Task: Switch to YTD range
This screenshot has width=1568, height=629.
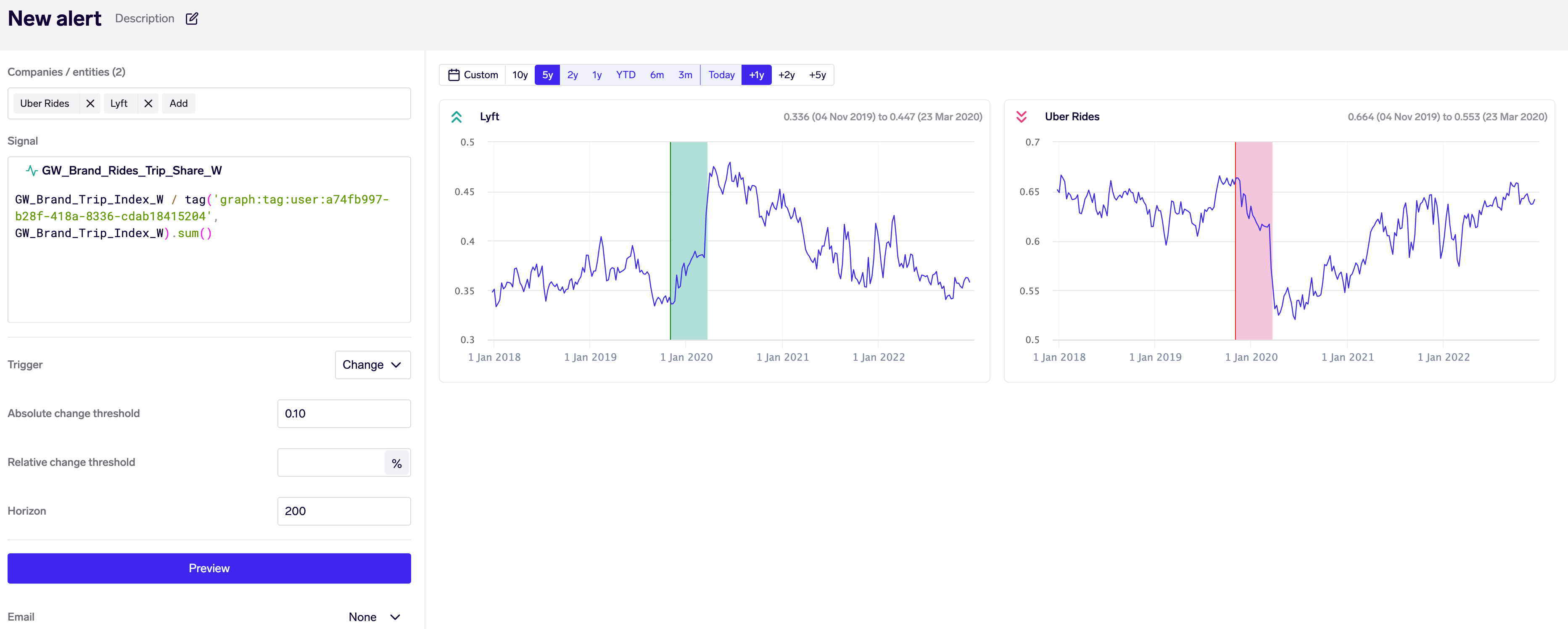Action: (625, 75)
